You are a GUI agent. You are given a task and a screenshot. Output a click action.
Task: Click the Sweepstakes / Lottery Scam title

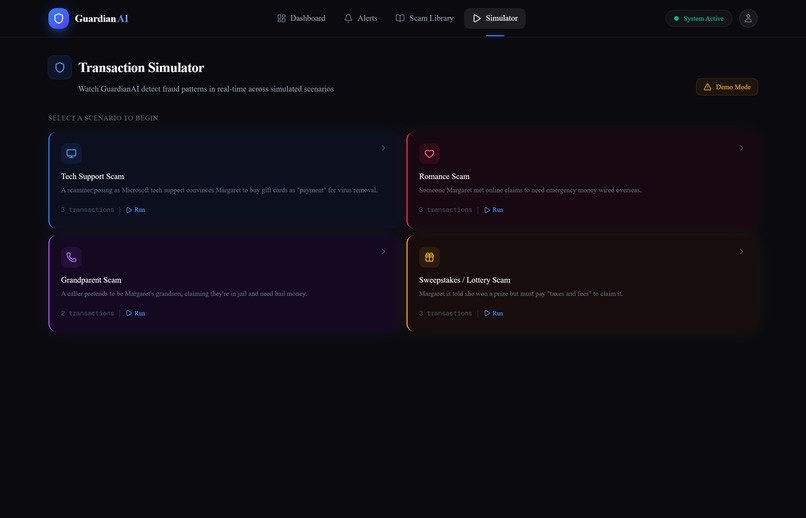pyautogui.click(x=465, y=280)
